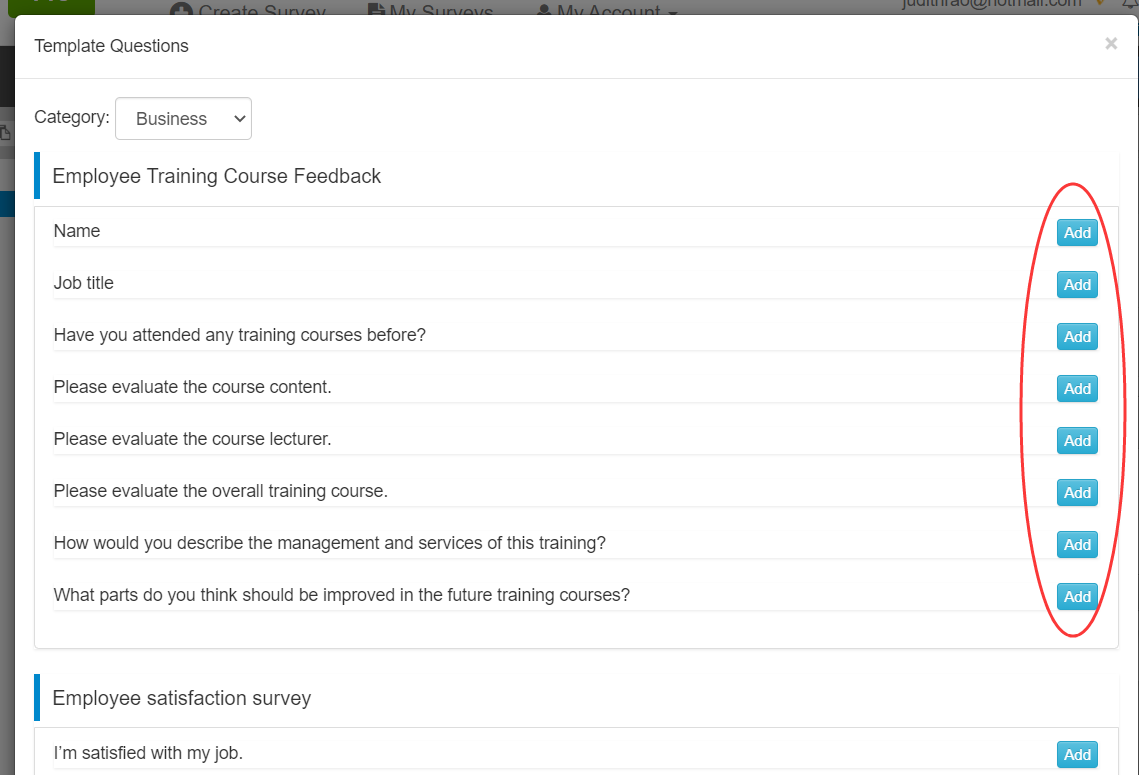Close the Template Questions dialog
Image resolution: width=1139 pixels, height=775 pixels.
point(1111,44)
